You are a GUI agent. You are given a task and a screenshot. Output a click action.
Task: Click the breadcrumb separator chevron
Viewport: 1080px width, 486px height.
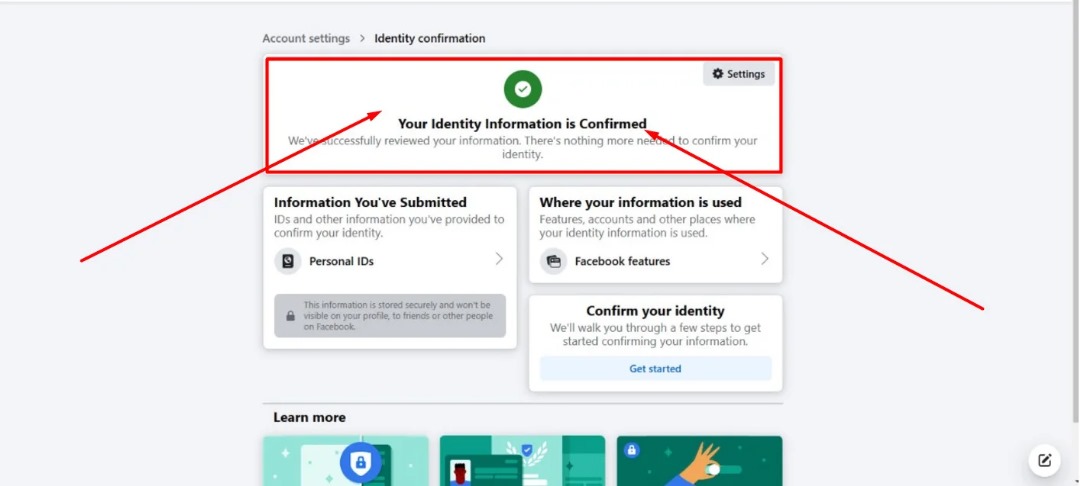point(362,39)
